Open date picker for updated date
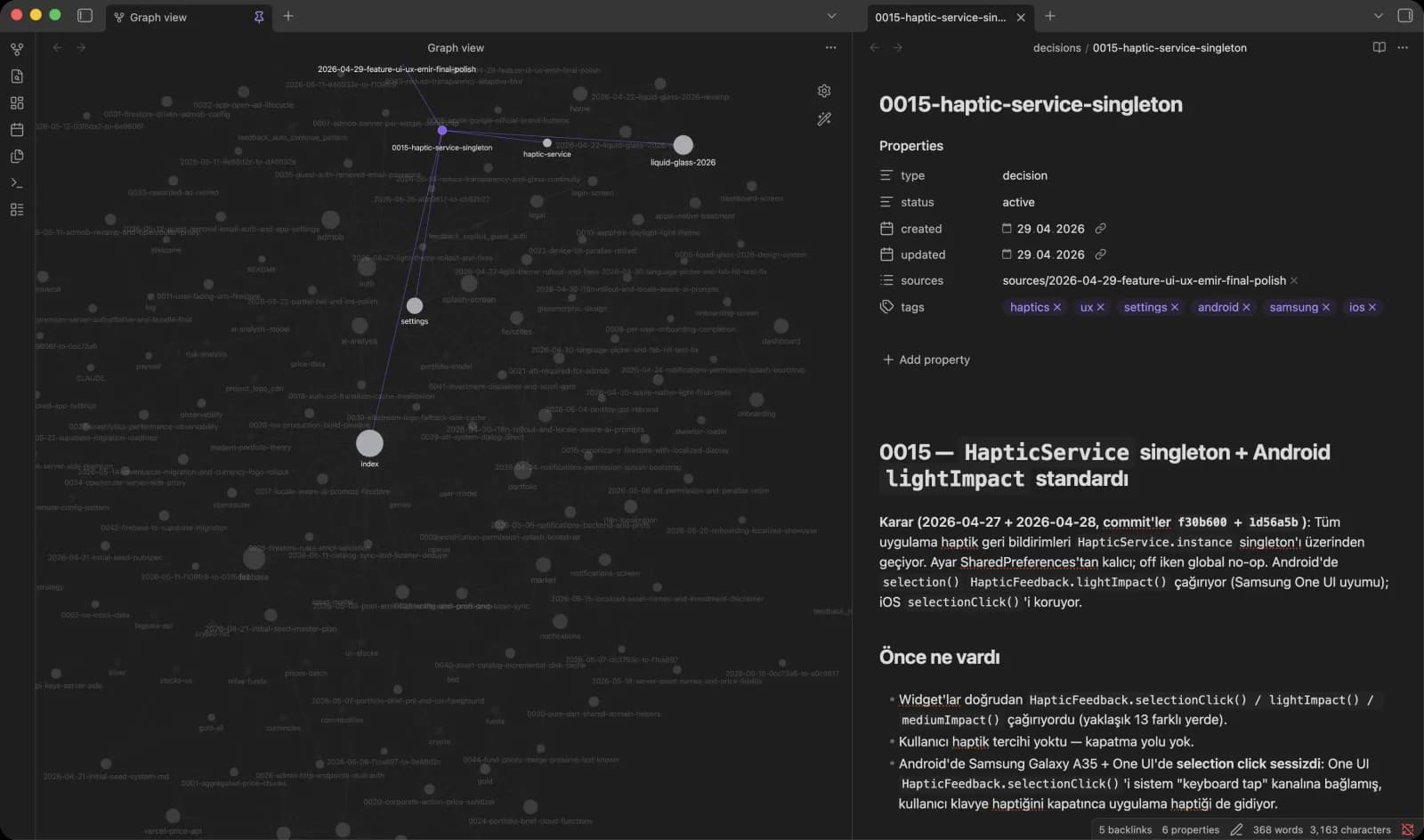Viewport: 1424px width, 840px height. 1007,254
